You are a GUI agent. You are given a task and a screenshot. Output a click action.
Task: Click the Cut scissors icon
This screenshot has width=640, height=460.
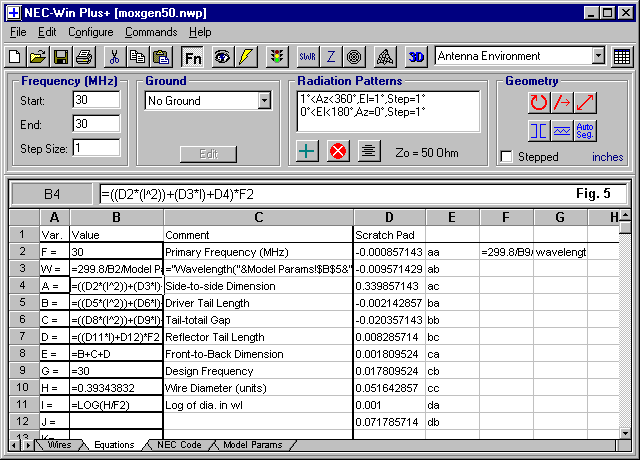pos(114,57)
